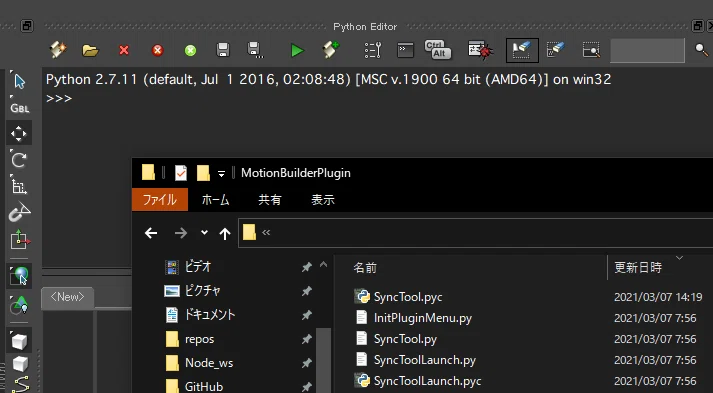Select the SyncTool.py file
Image resolution: width=713 pixels, height=393 pixels.
(405, 339)
